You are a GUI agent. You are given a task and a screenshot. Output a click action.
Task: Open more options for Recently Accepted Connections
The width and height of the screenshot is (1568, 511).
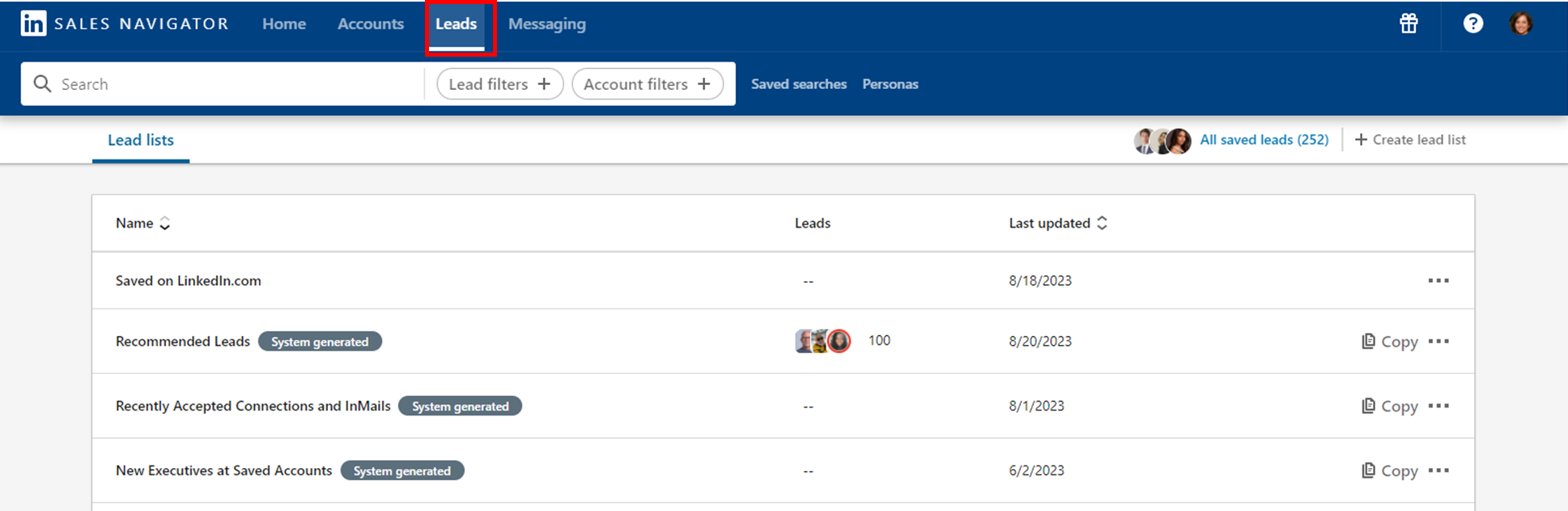[x=1438, y=406]
